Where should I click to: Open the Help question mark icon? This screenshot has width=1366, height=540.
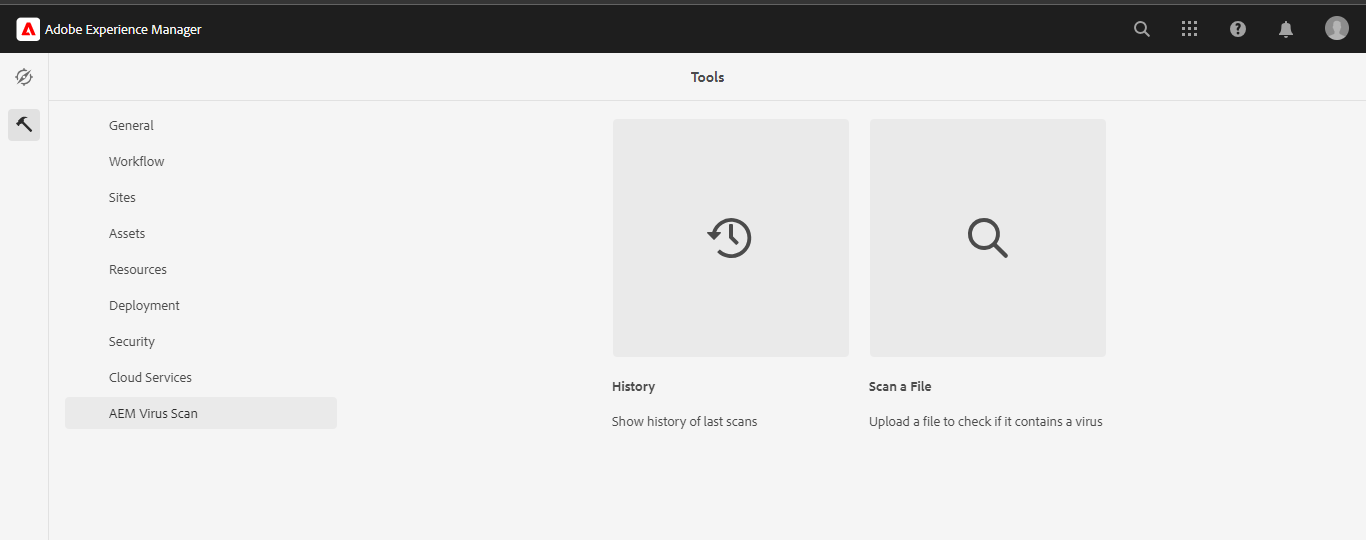[x=1238, y=29]
